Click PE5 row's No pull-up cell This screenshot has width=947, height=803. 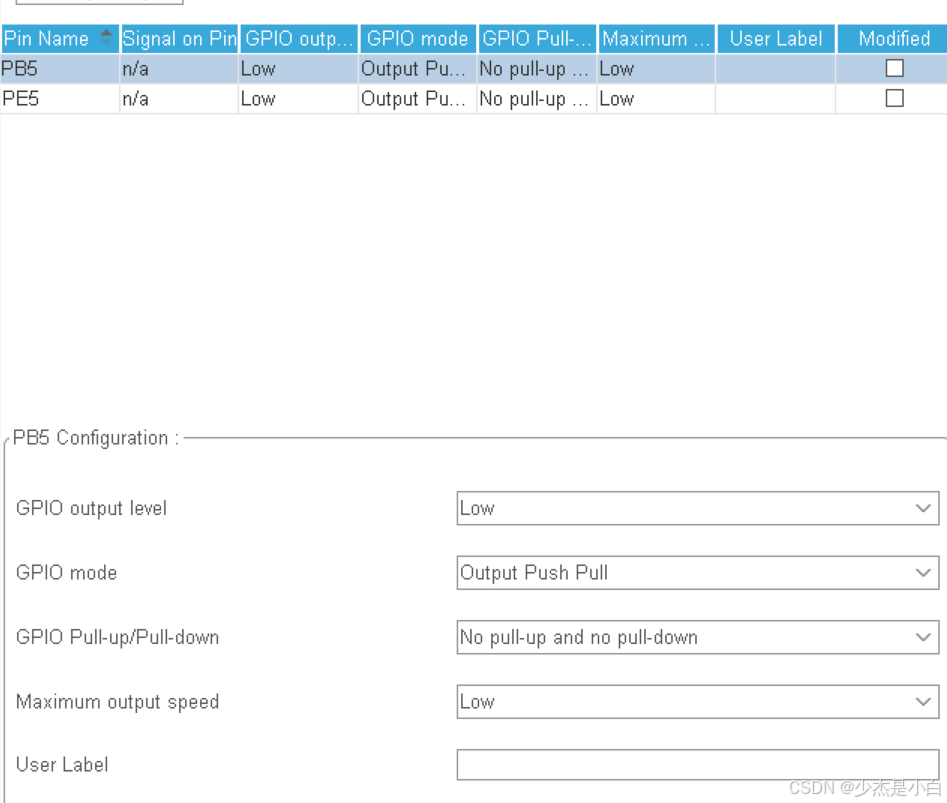[537, 98]
